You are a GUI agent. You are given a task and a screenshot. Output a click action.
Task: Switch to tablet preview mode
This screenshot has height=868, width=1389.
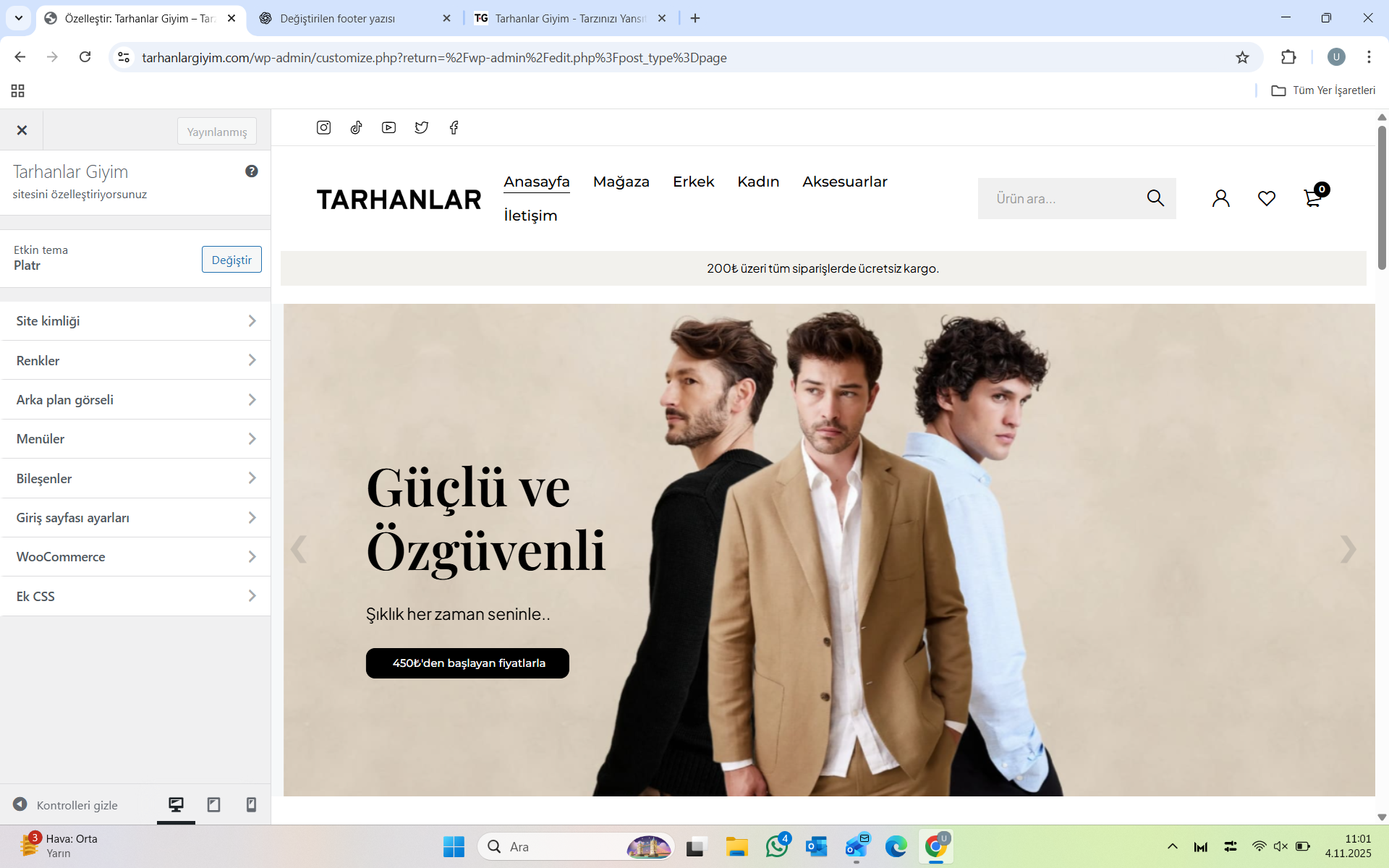[213, 804]
